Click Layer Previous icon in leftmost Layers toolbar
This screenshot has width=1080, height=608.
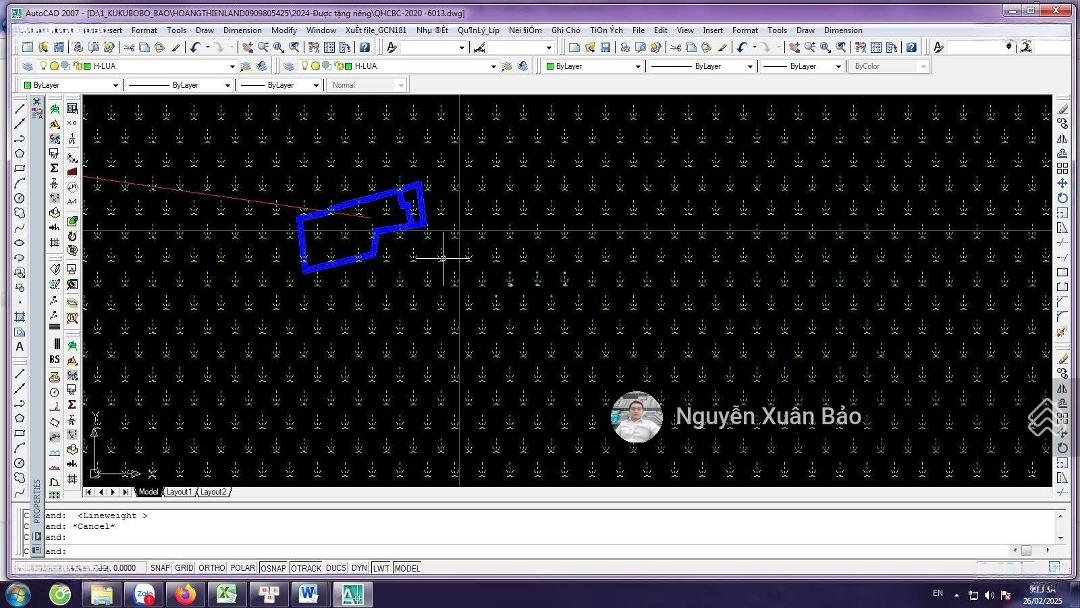[261, 66]
